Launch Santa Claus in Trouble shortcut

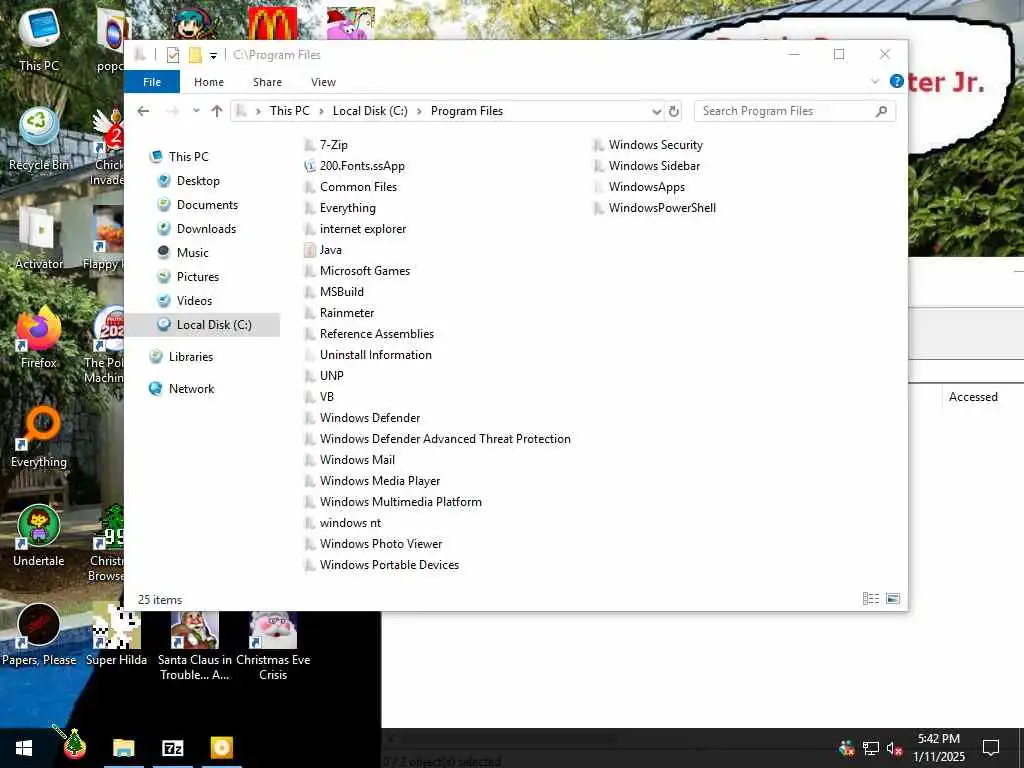click(x=195, y=647)
